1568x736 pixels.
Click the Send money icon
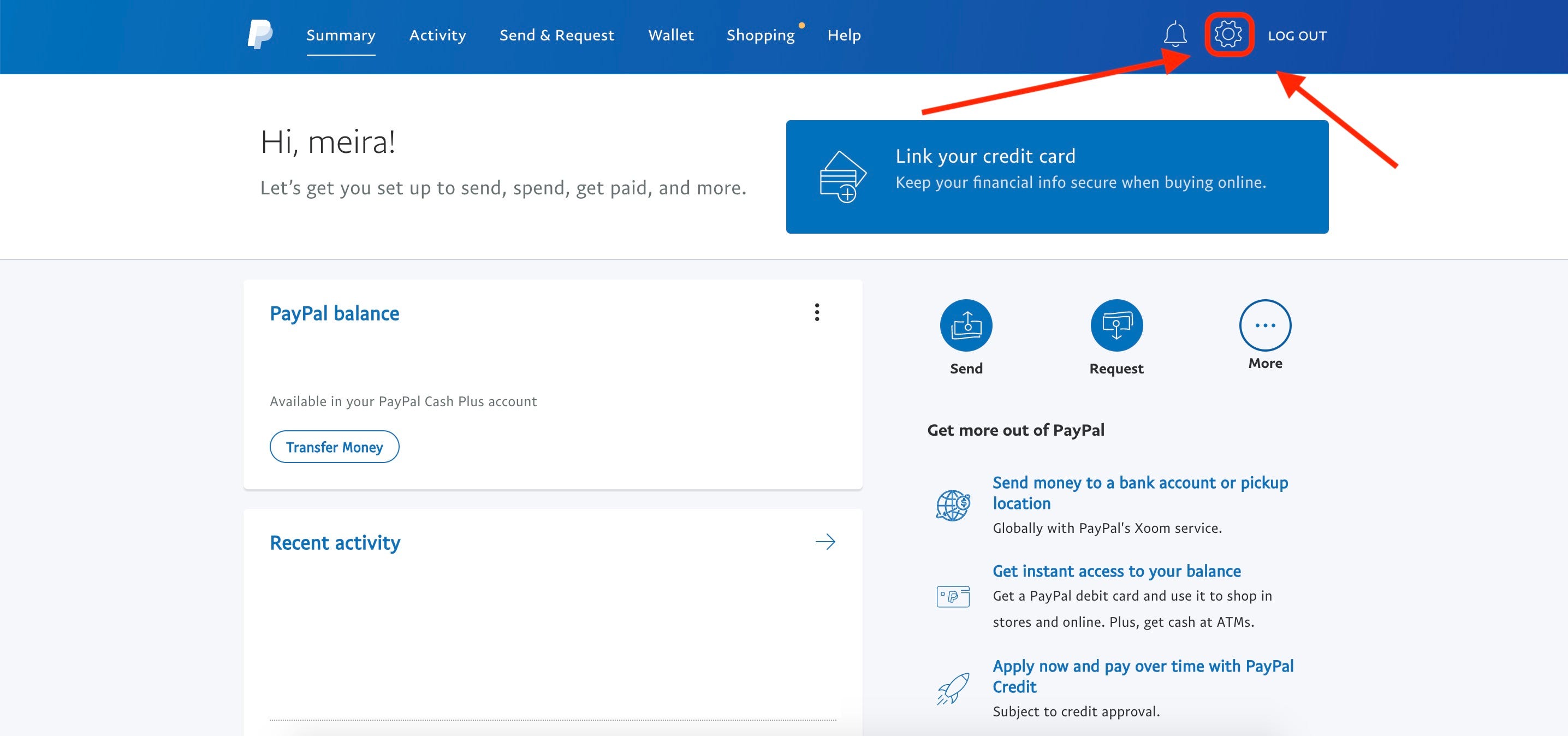click(966, 325)
